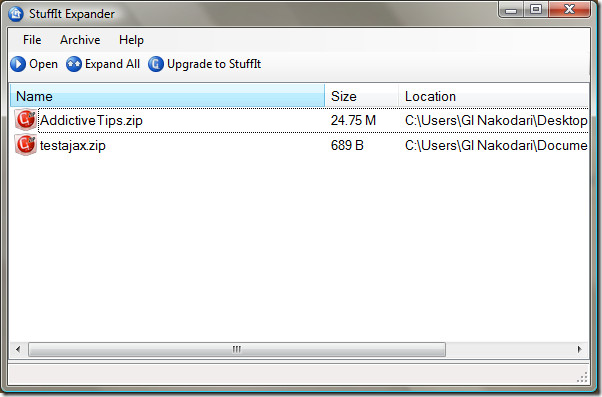Sort list by Name column header
This screenshot has width=602, height=397.
(167, 96)
